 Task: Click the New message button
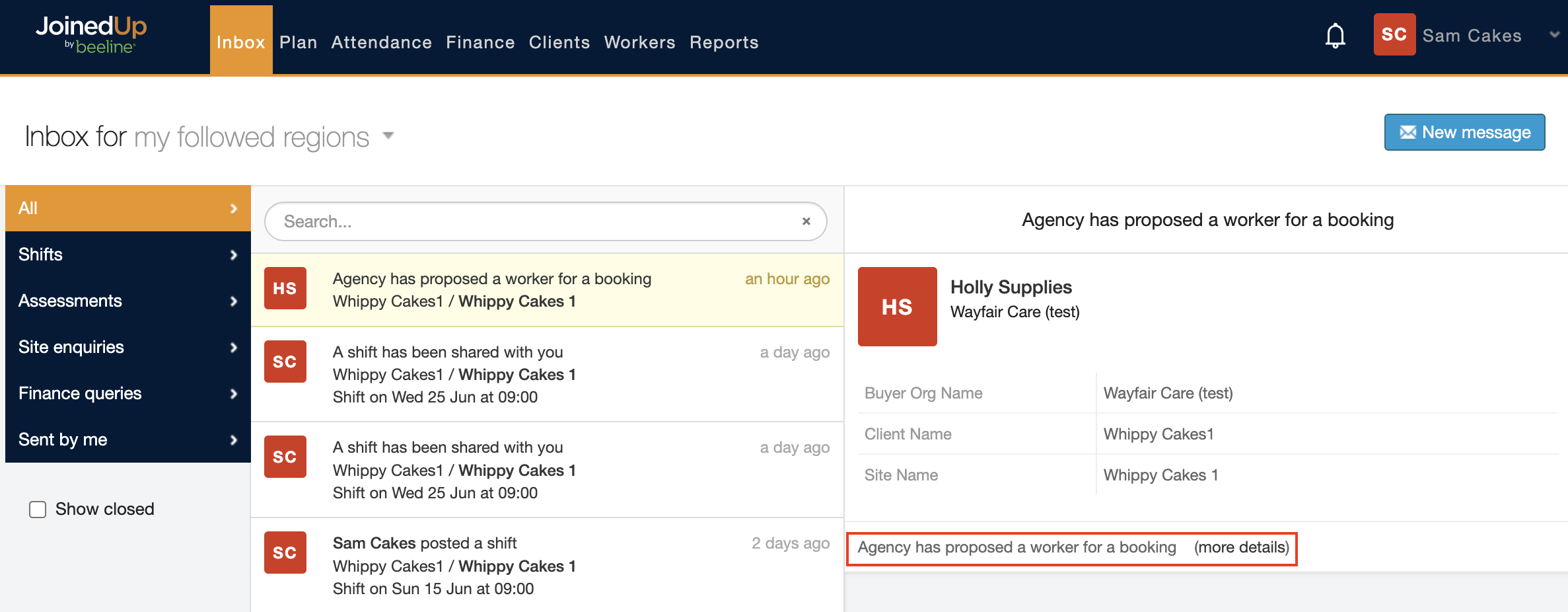coord(1464,132)
